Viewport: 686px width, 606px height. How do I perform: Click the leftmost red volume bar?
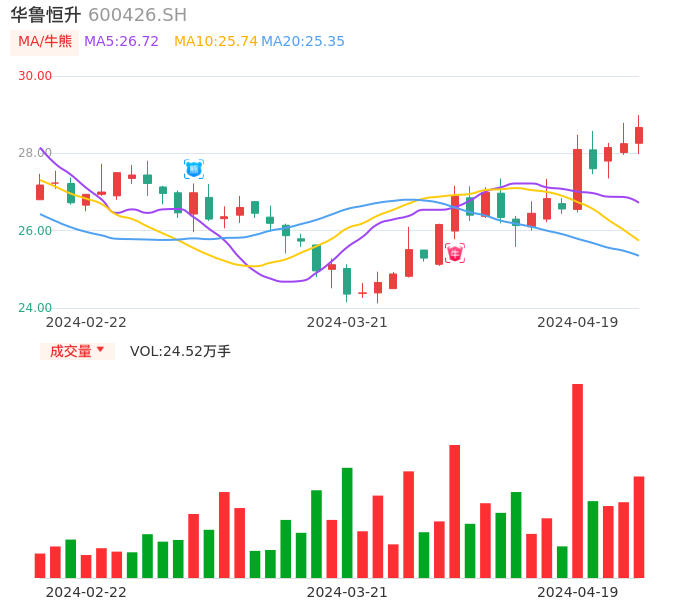tap(40, 565)
